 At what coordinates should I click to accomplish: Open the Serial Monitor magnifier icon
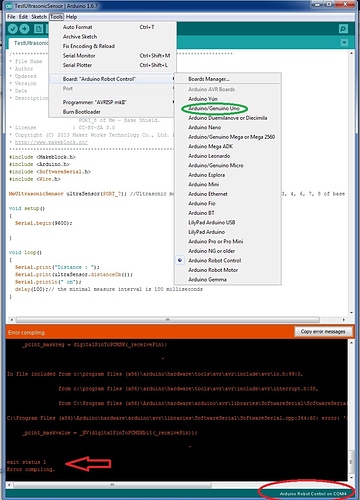(343, 29)
